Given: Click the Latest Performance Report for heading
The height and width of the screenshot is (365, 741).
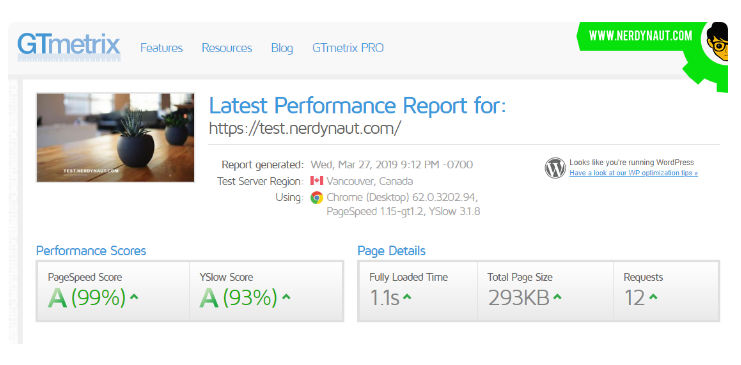Looking at the screenshot, I should pos(357,105).
